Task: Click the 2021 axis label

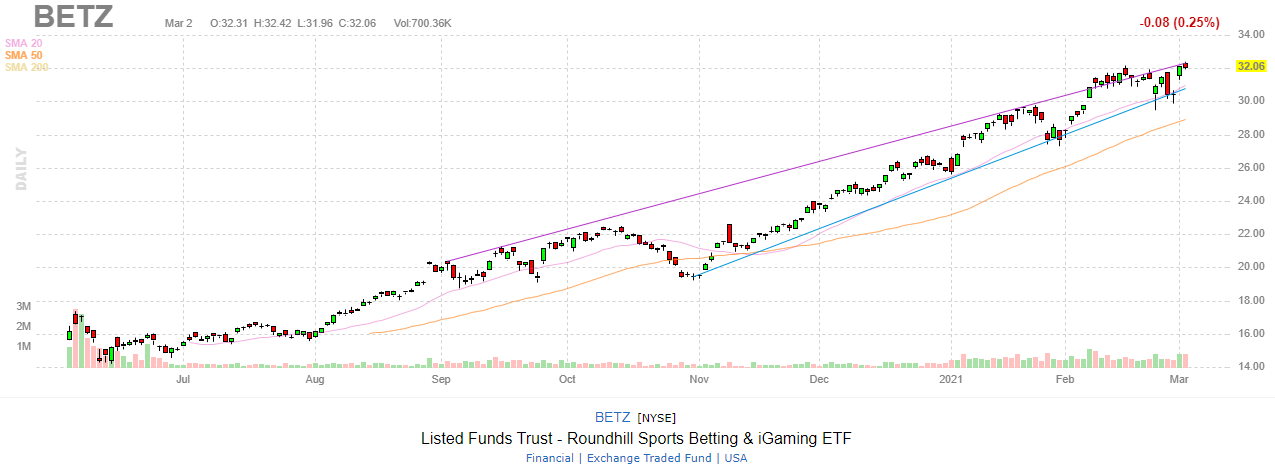Action: point(951,380)
